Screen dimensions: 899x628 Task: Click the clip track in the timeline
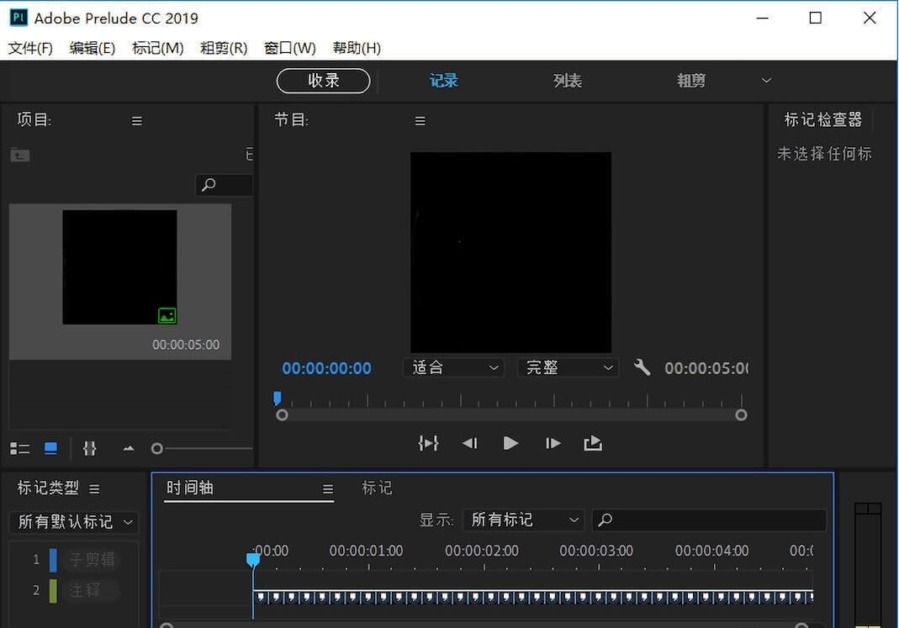tap(533, 597)
